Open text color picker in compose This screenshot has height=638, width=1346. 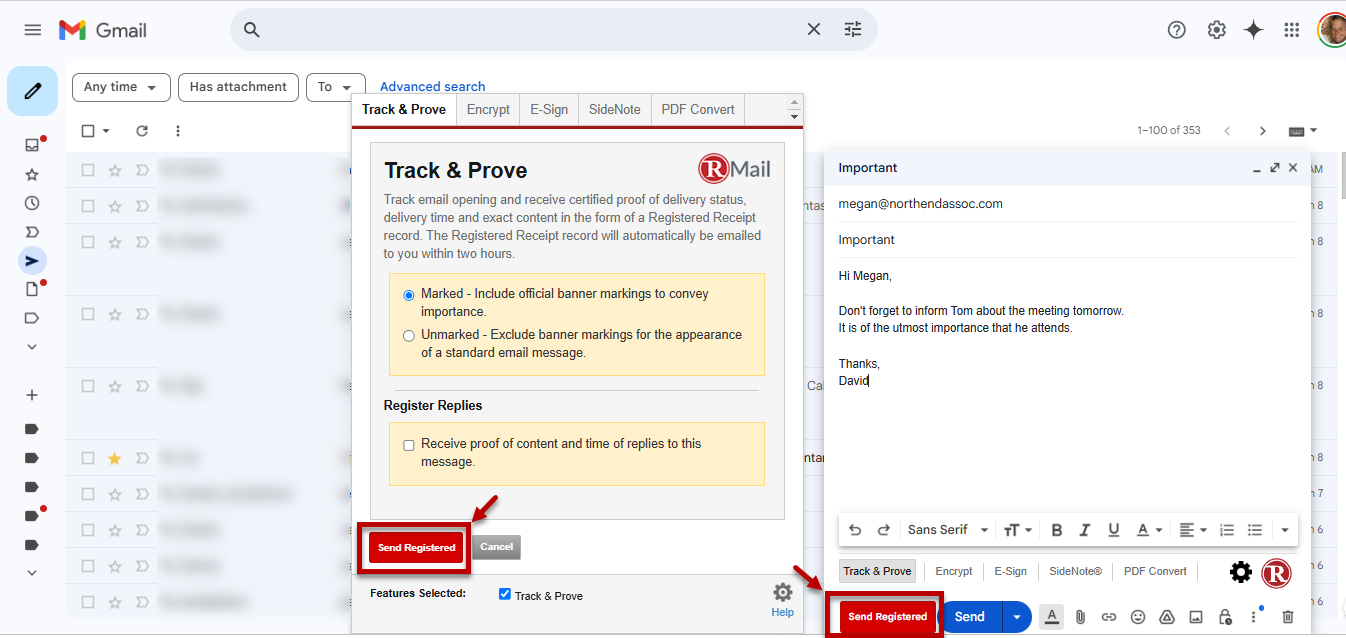[1149, 530]
